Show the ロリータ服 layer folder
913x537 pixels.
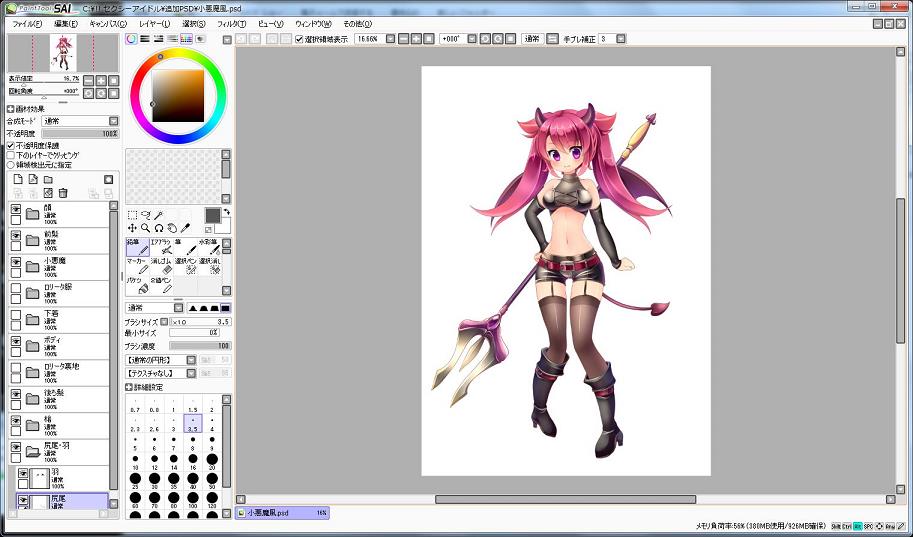16,292
